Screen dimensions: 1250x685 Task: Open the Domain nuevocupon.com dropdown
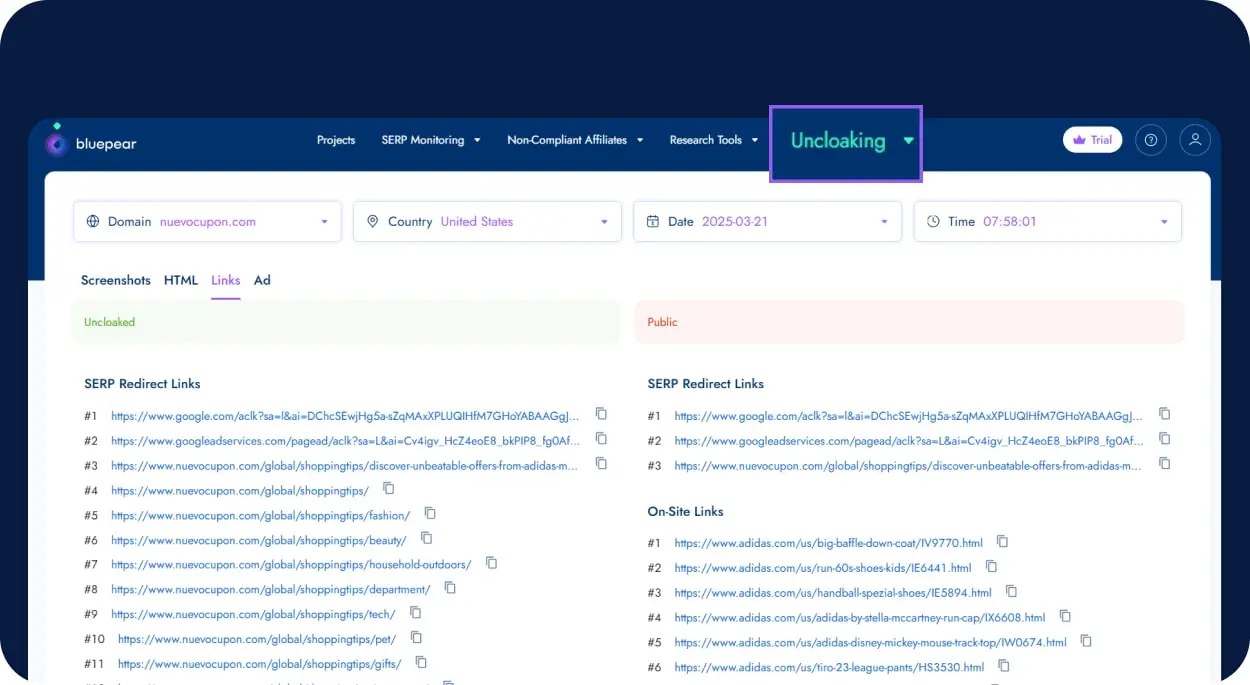tap(208, 222)
